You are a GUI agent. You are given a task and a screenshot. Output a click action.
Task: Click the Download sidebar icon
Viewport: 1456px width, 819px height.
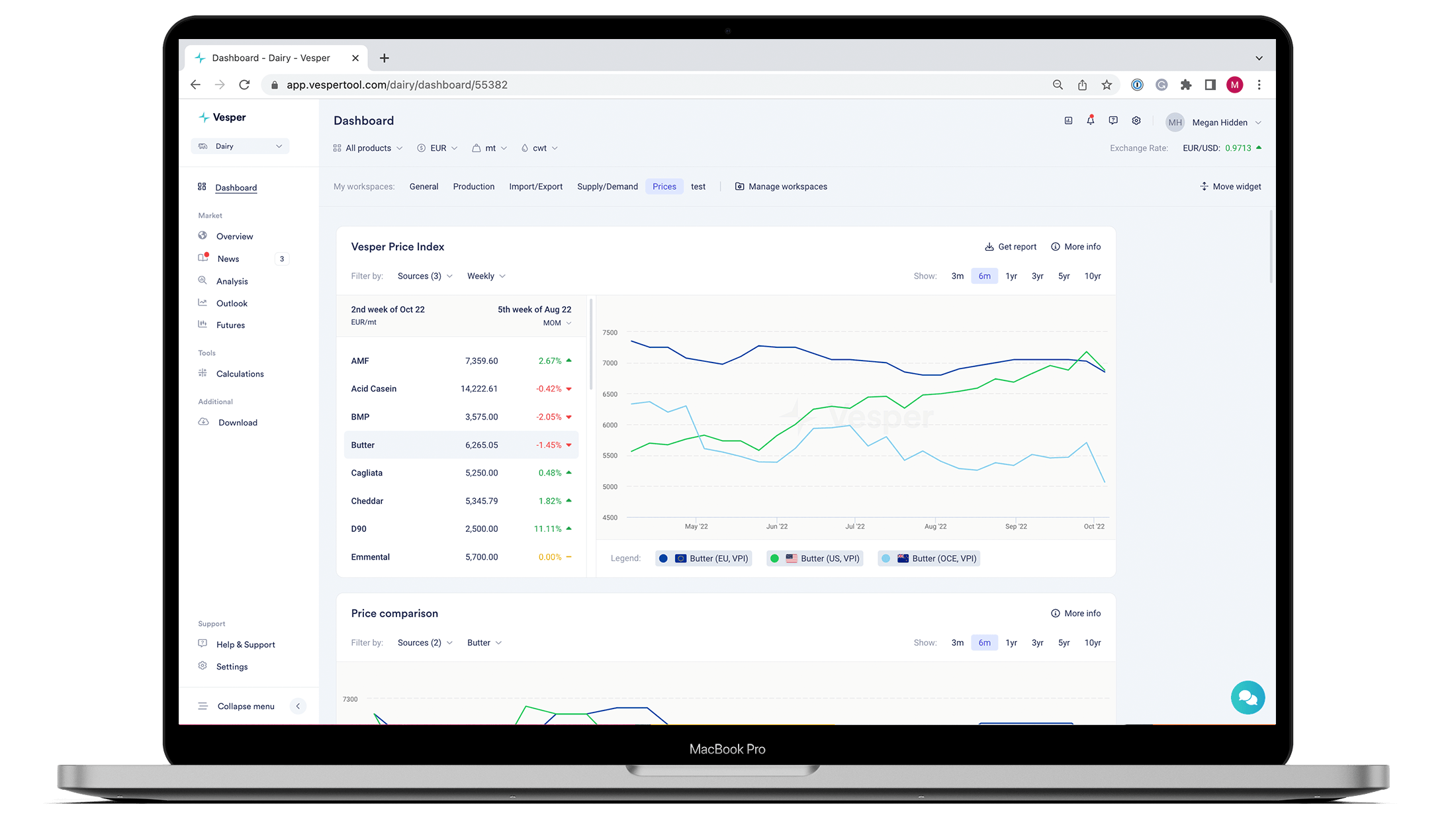coord(204,422)
